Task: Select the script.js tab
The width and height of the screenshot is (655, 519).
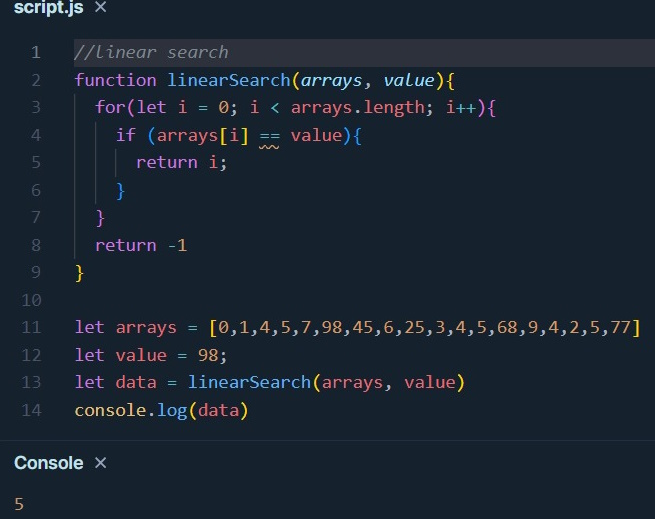Action: (48, 8)
